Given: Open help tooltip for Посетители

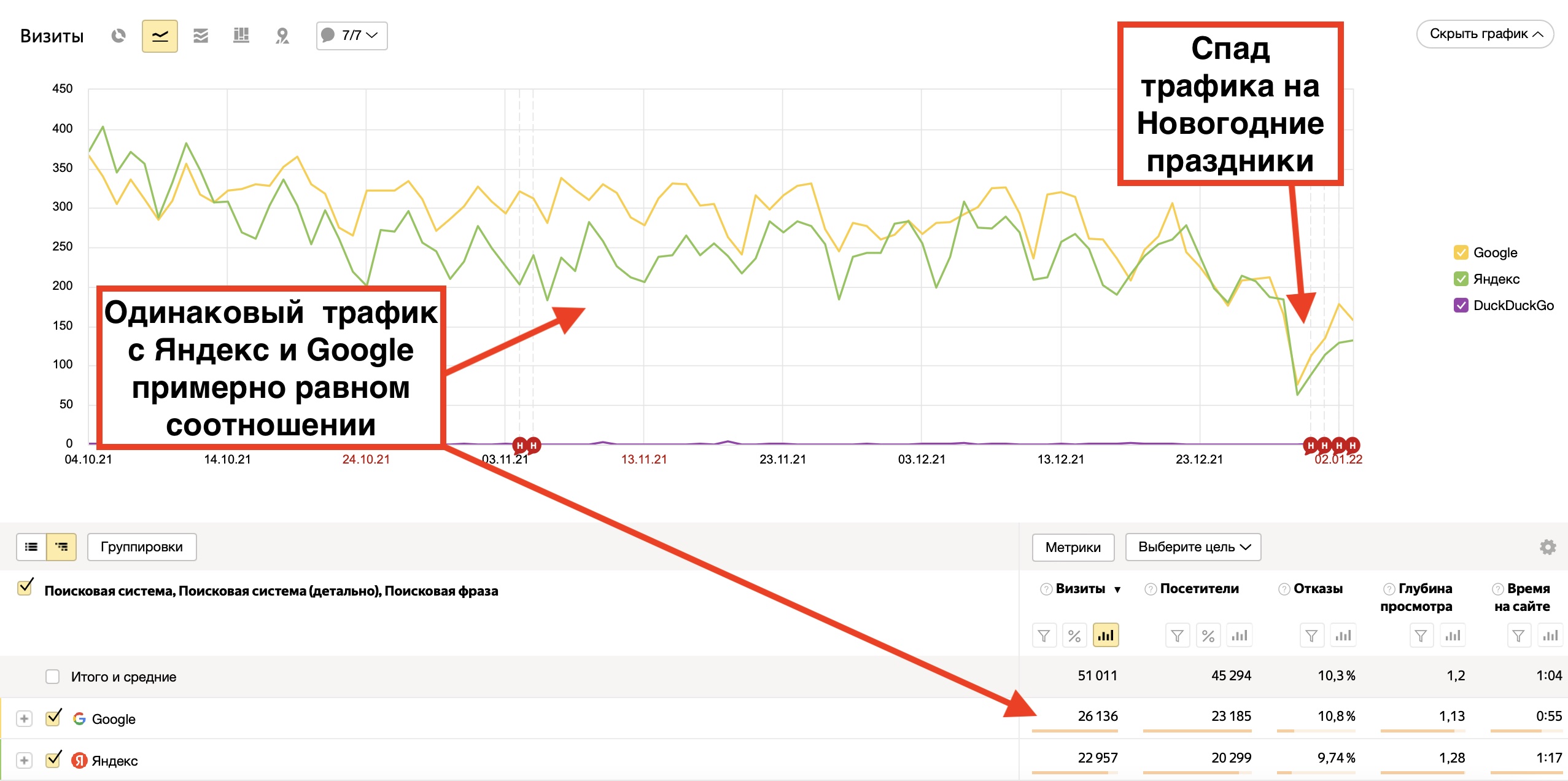Looking at the screenshot, I should tap(1151, 589).
